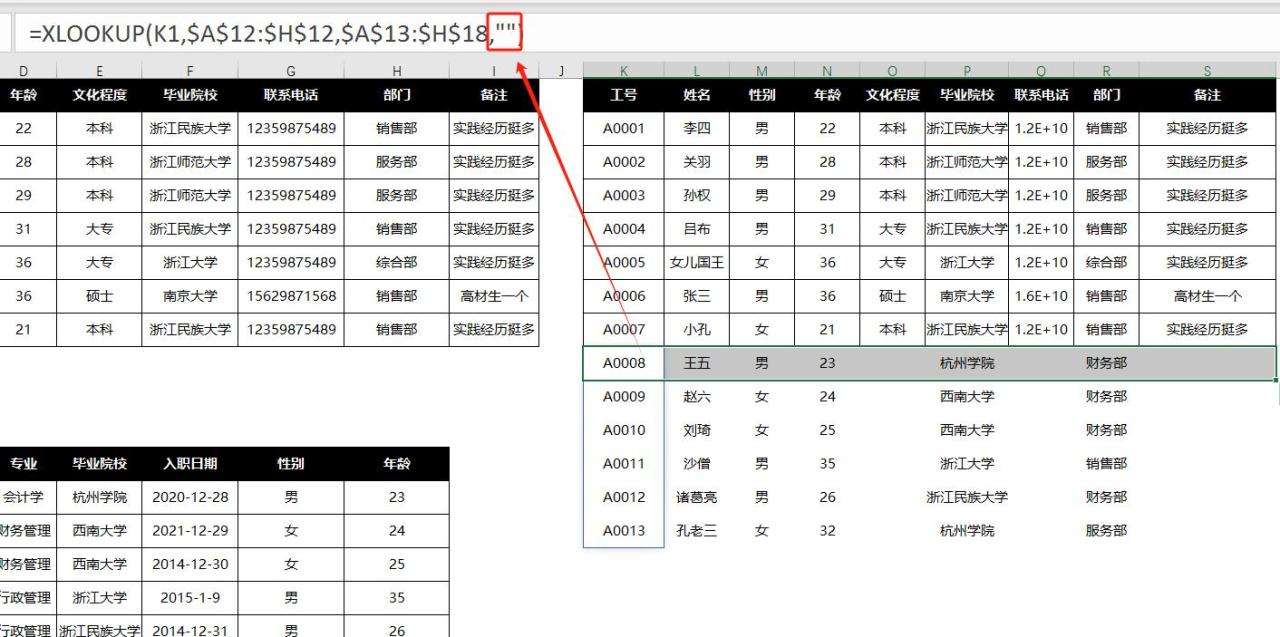Viewport: 1280px width, 637px height.
Task: Select the cell containing A0003
Action: pyautogui.click(x=624, y=196)
